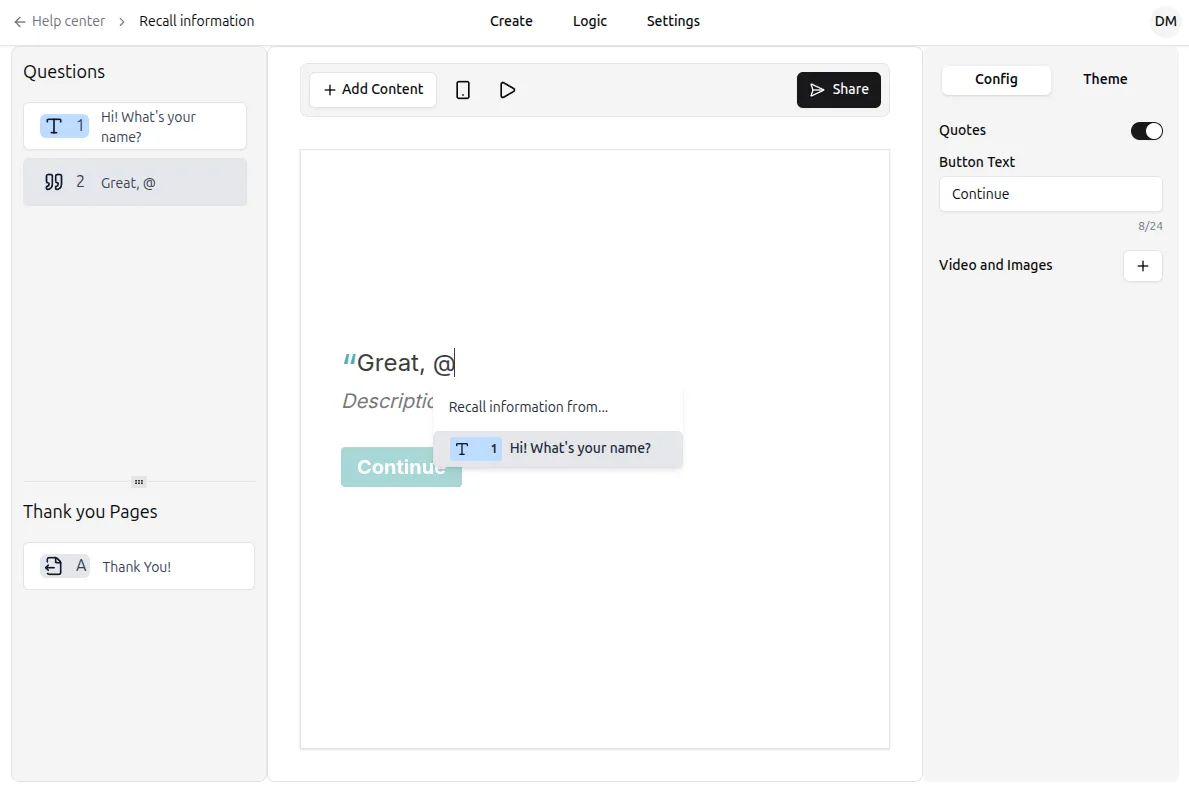
Task: Click the Add Content button
Action: tap(373, 90)
